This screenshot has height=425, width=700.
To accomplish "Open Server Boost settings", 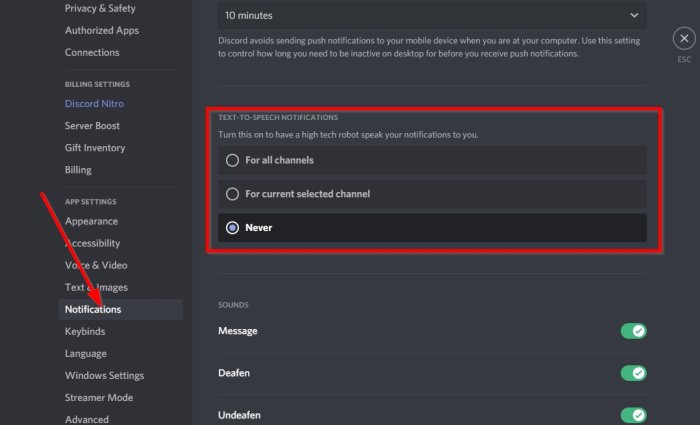I will click(92, 126).
